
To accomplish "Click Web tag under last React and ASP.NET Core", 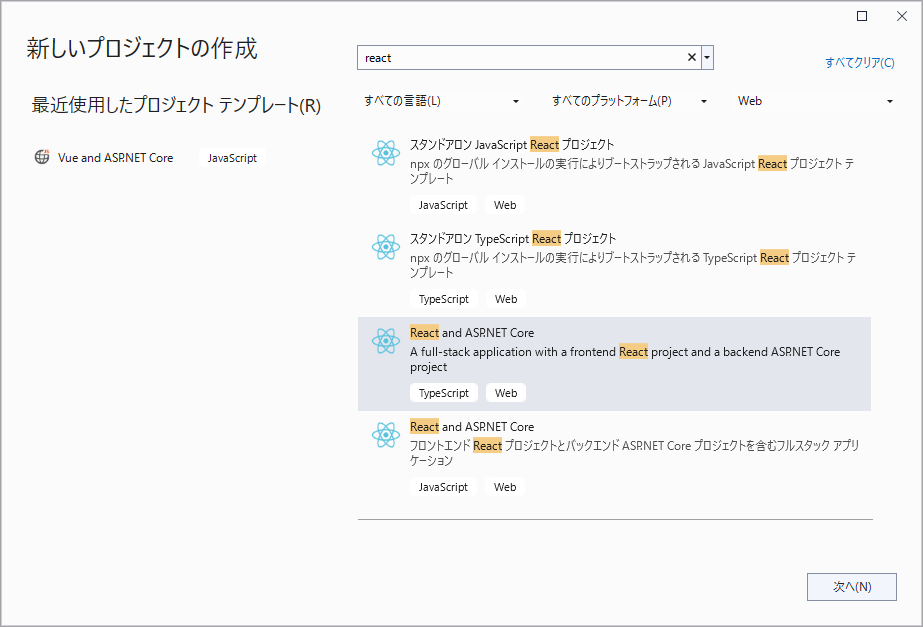I will pos(505,487).
